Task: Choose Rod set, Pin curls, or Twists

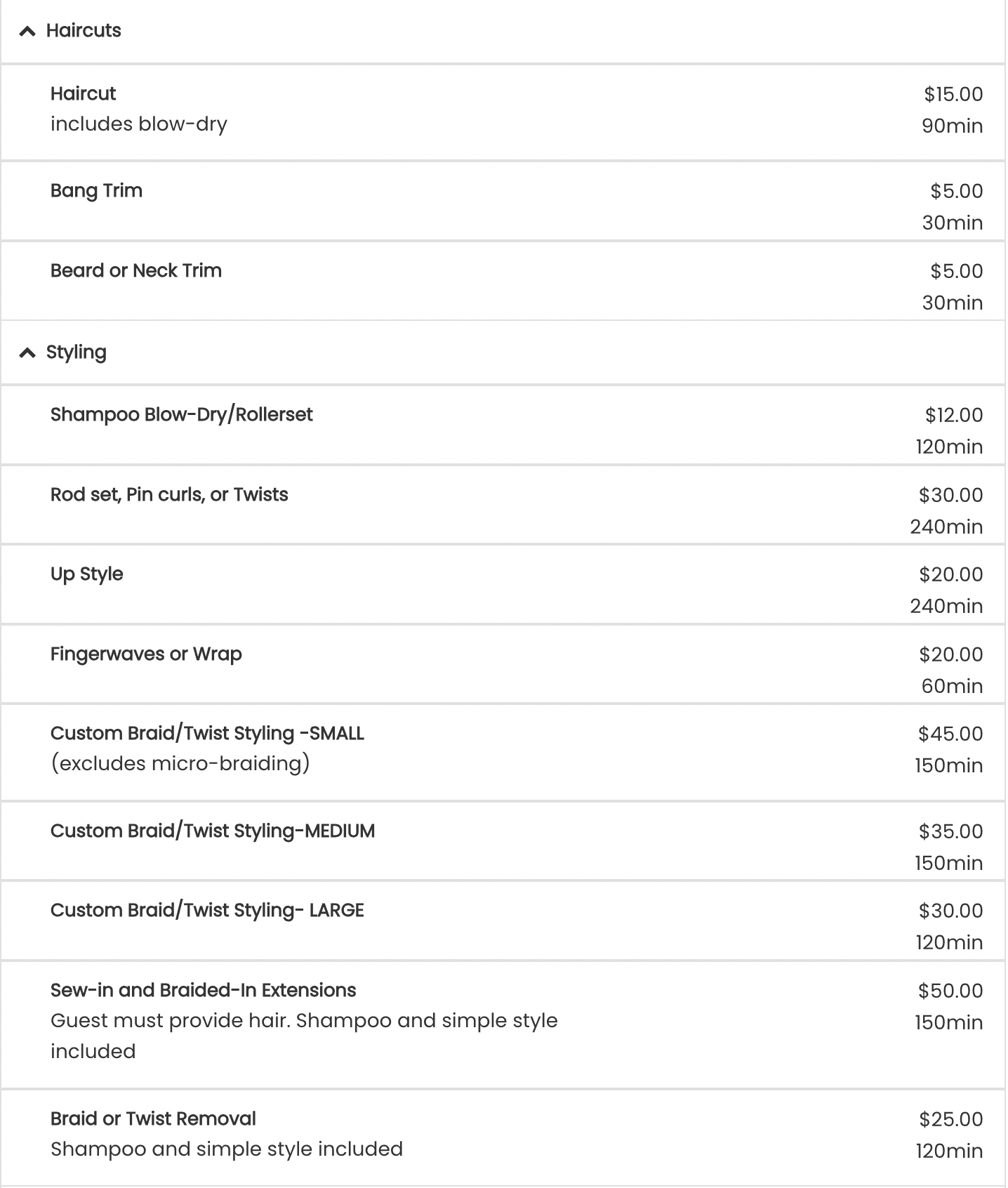Action: [x=503, y=505]
